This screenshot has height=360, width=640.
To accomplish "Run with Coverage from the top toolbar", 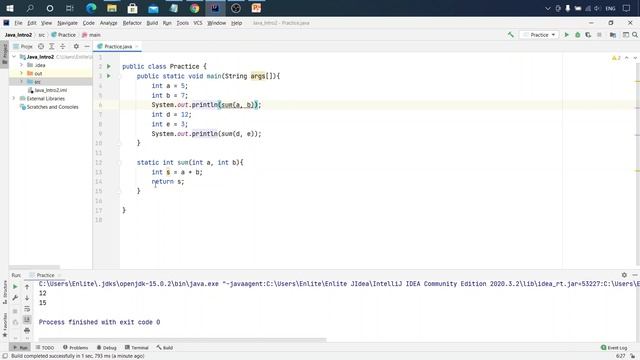I will click(588, 35).
